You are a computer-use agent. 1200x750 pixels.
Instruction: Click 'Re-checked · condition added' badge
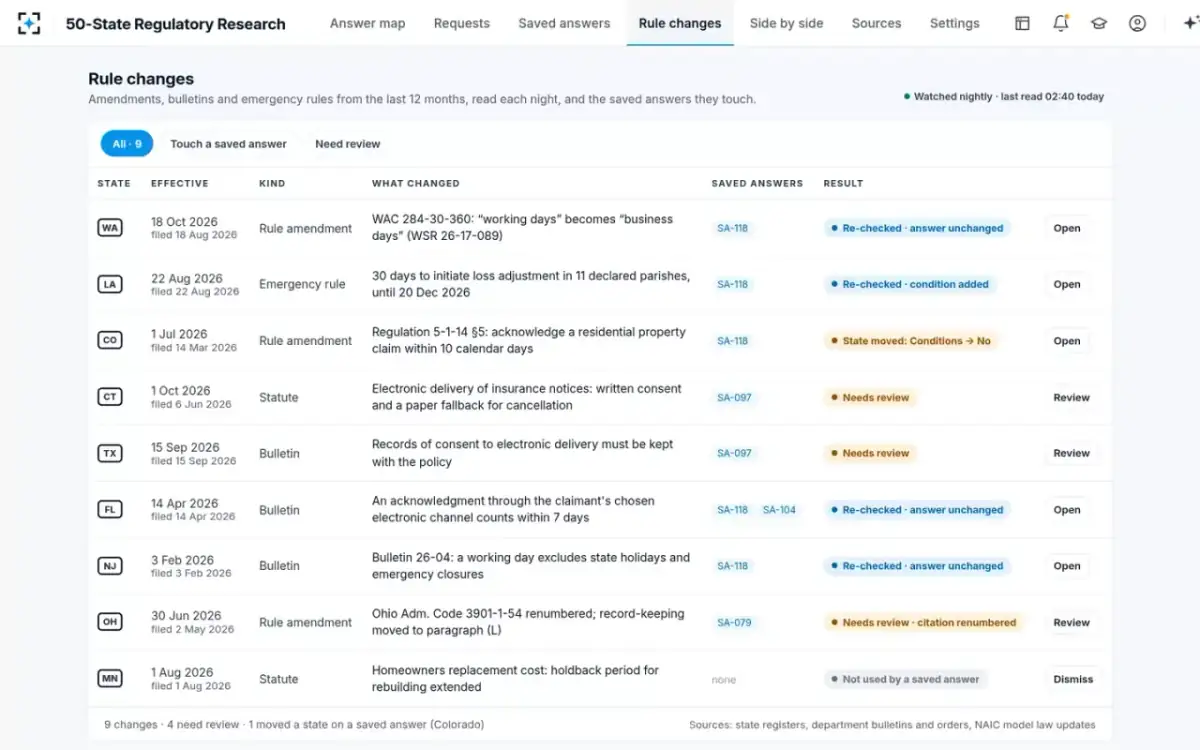910,284
